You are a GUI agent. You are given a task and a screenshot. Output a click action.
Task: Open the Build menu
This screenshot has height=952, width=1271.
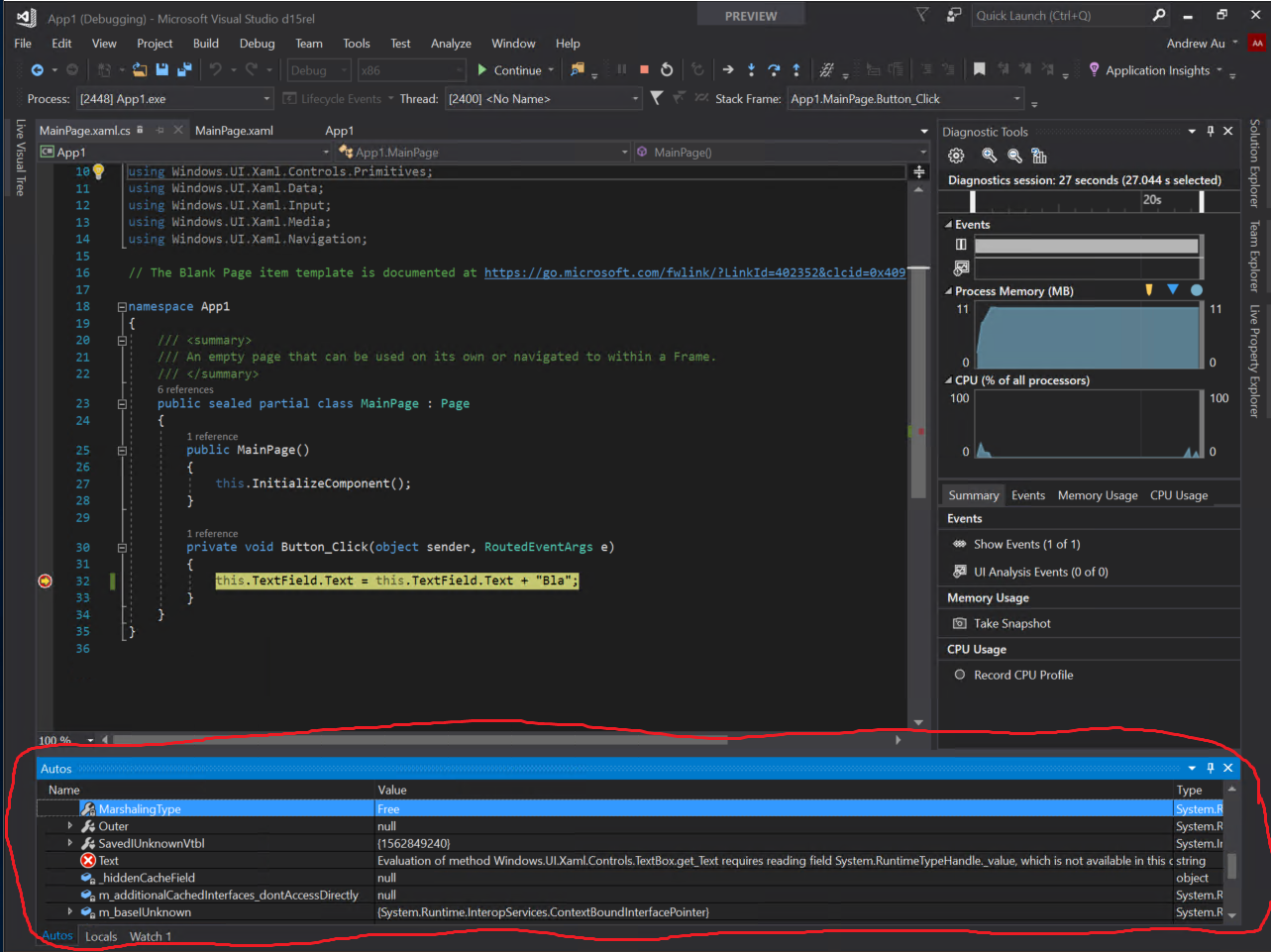coord(206,44)
